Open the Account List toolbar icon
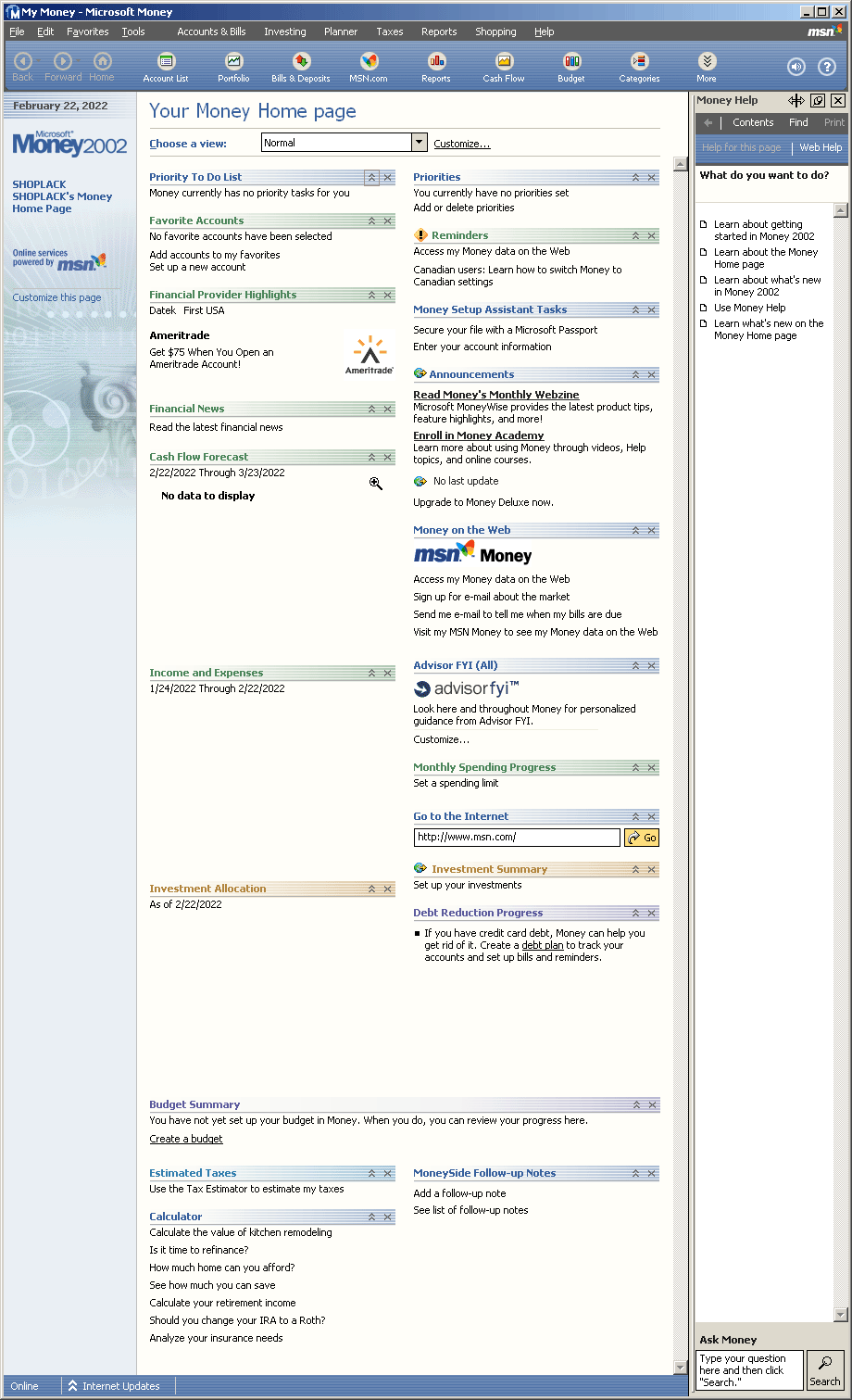Image resolution: width=852 pixels, height=1400 pixels. coord(166,68)
